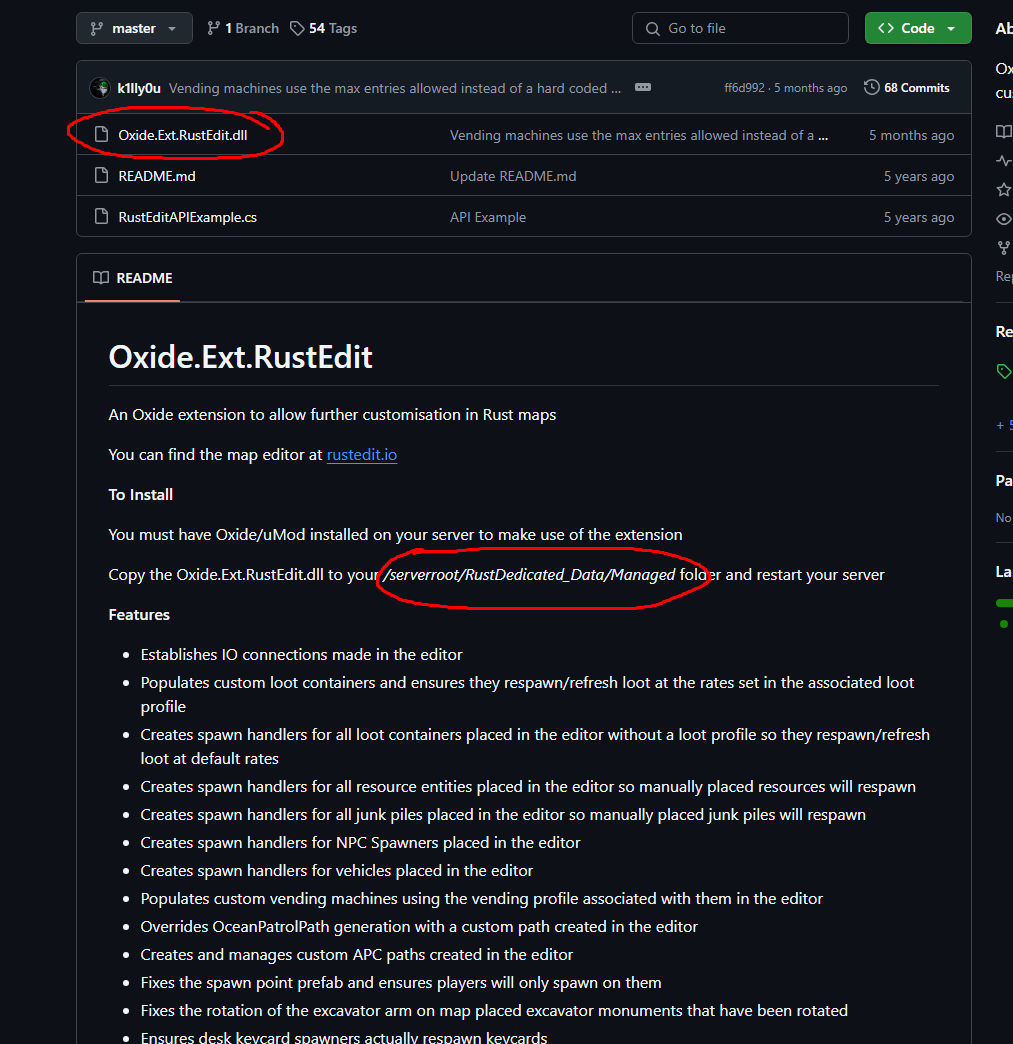Click the book icon beside the README heading

tap(100, 278)
